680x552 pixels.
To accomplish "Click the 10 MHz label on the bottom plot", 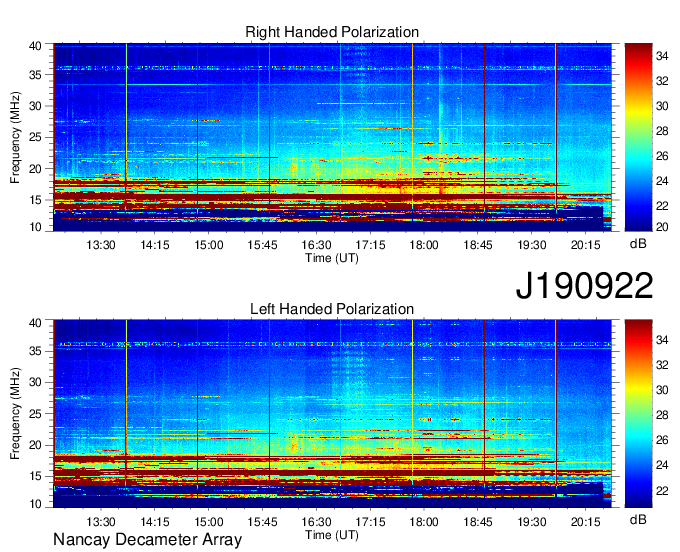I will tap(36, 503).
